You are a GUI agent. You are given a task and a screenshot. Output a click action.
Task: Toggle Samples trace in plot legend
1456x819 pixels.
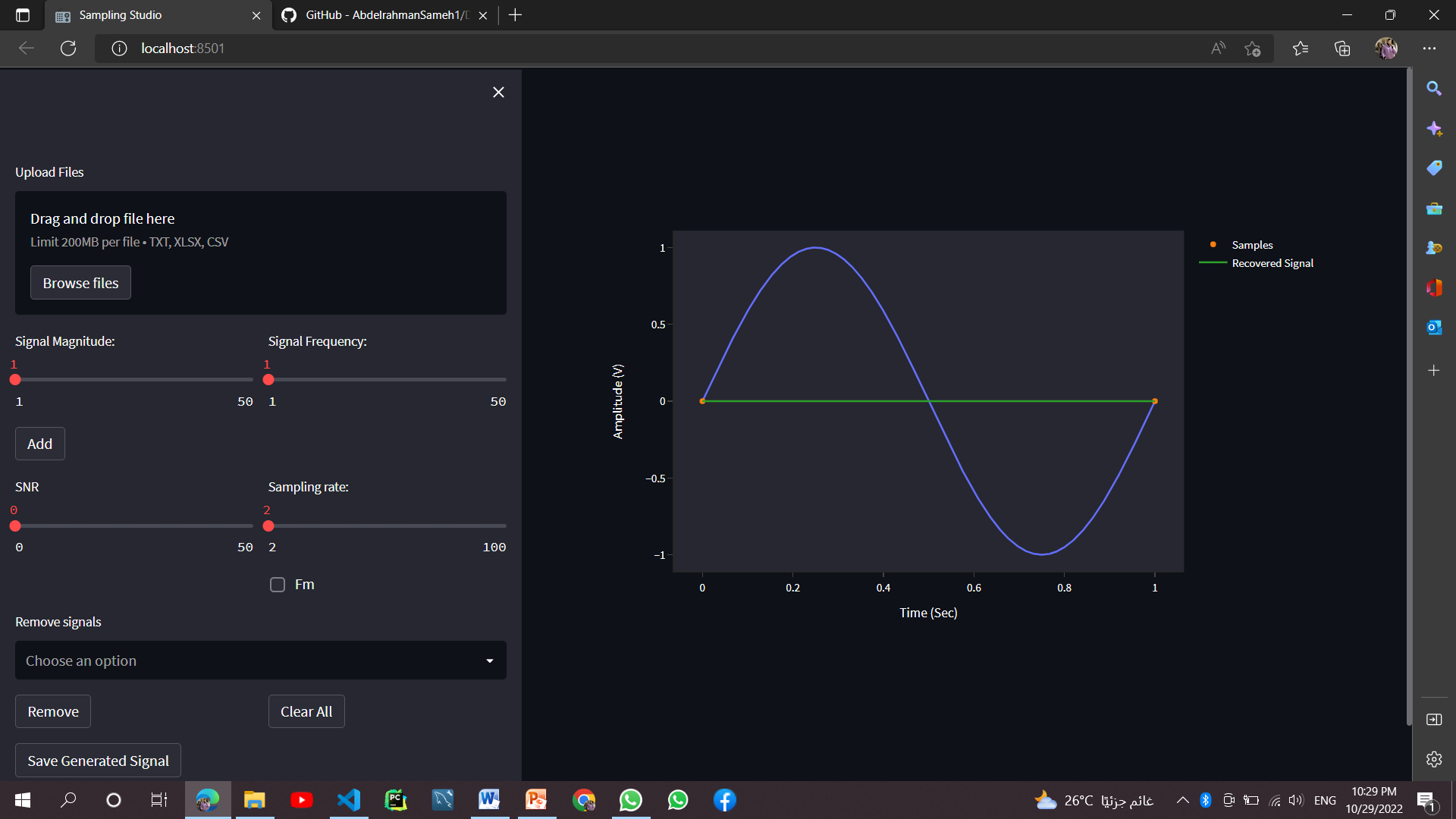coord(1251,245)
